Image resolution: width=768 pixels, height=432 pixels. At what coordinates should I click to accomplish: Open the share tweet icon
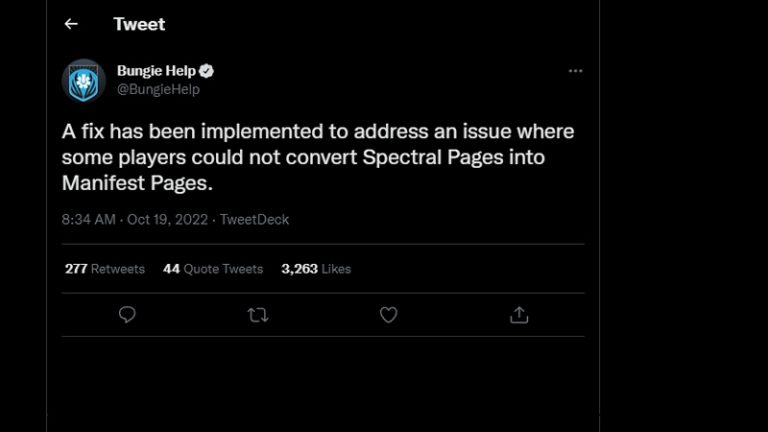click(x=519, y=315)
